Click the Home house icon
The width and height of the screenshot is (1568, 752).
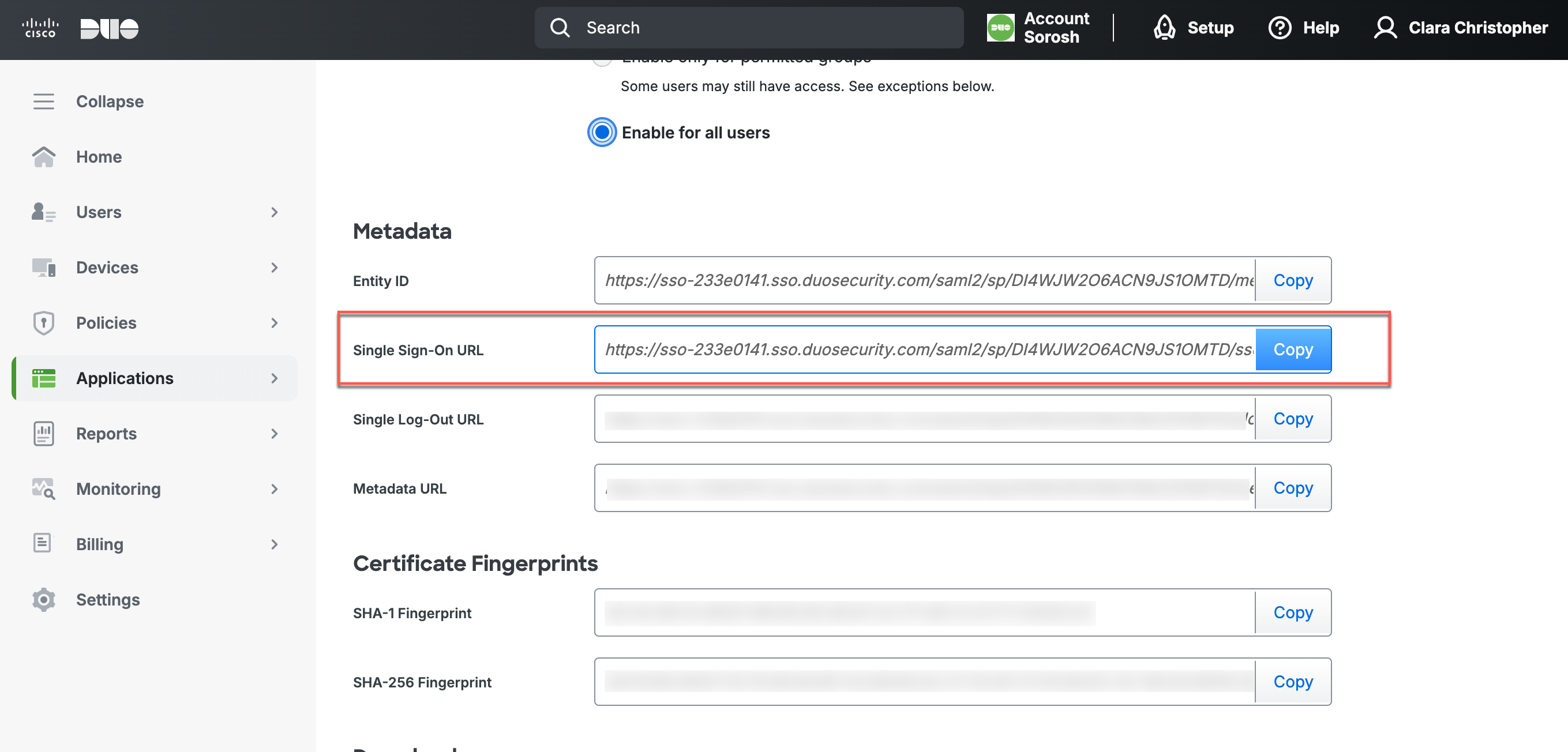point(43,156)
